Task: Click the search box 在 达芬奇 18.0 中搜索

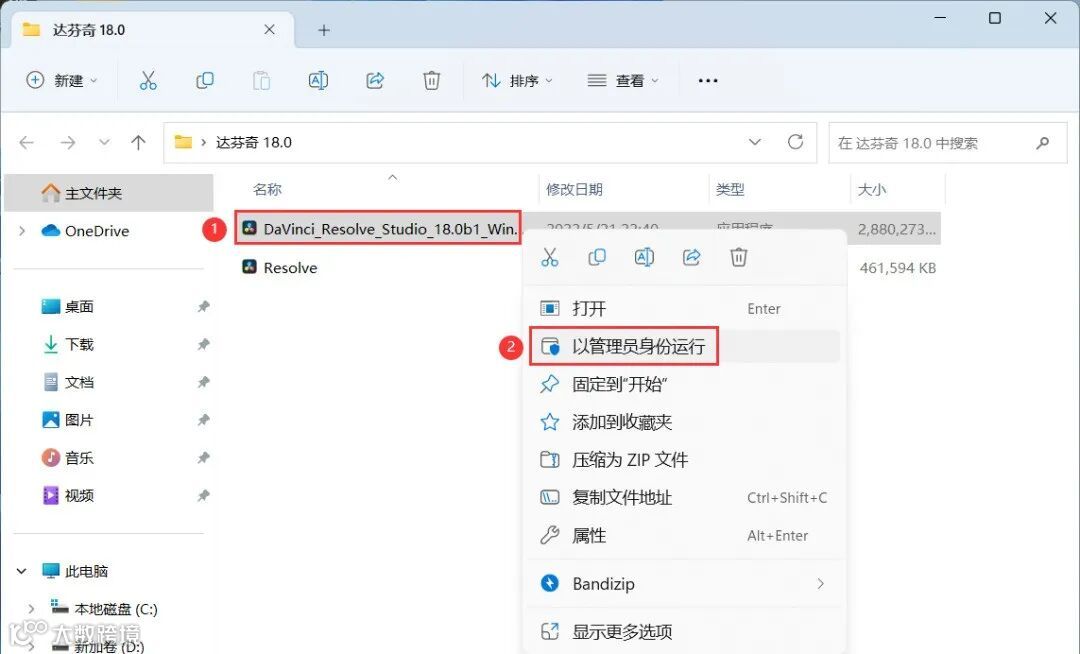Action: click(947, 143)
